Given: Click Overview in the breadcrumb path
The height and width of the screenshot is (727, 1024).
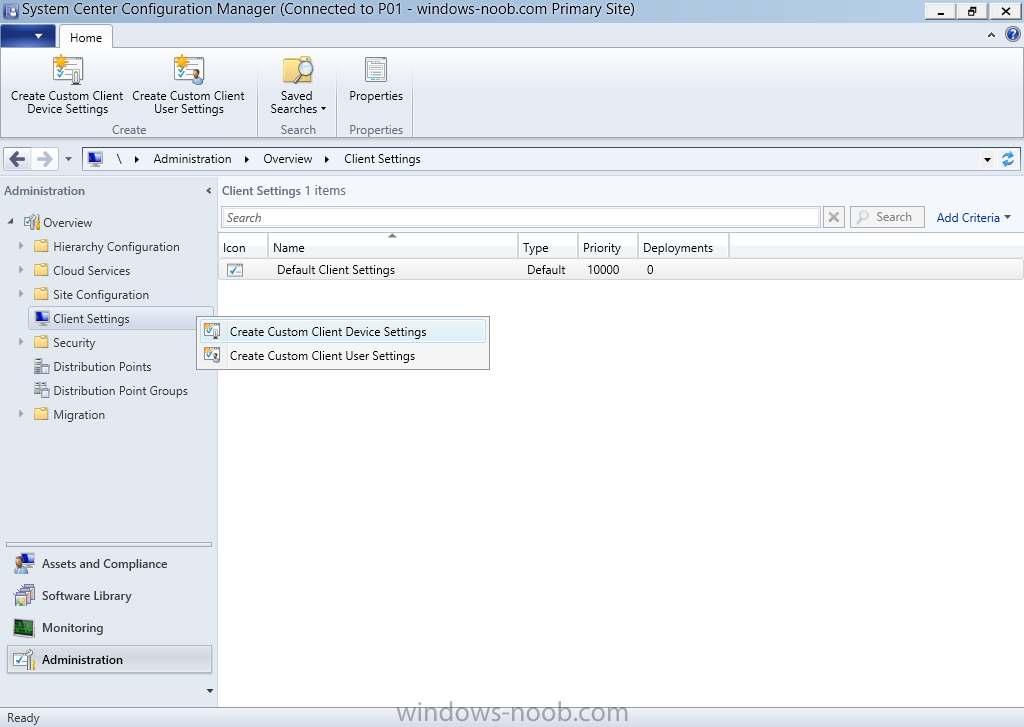Looking at the screenshot, I should tap(287, 159).
